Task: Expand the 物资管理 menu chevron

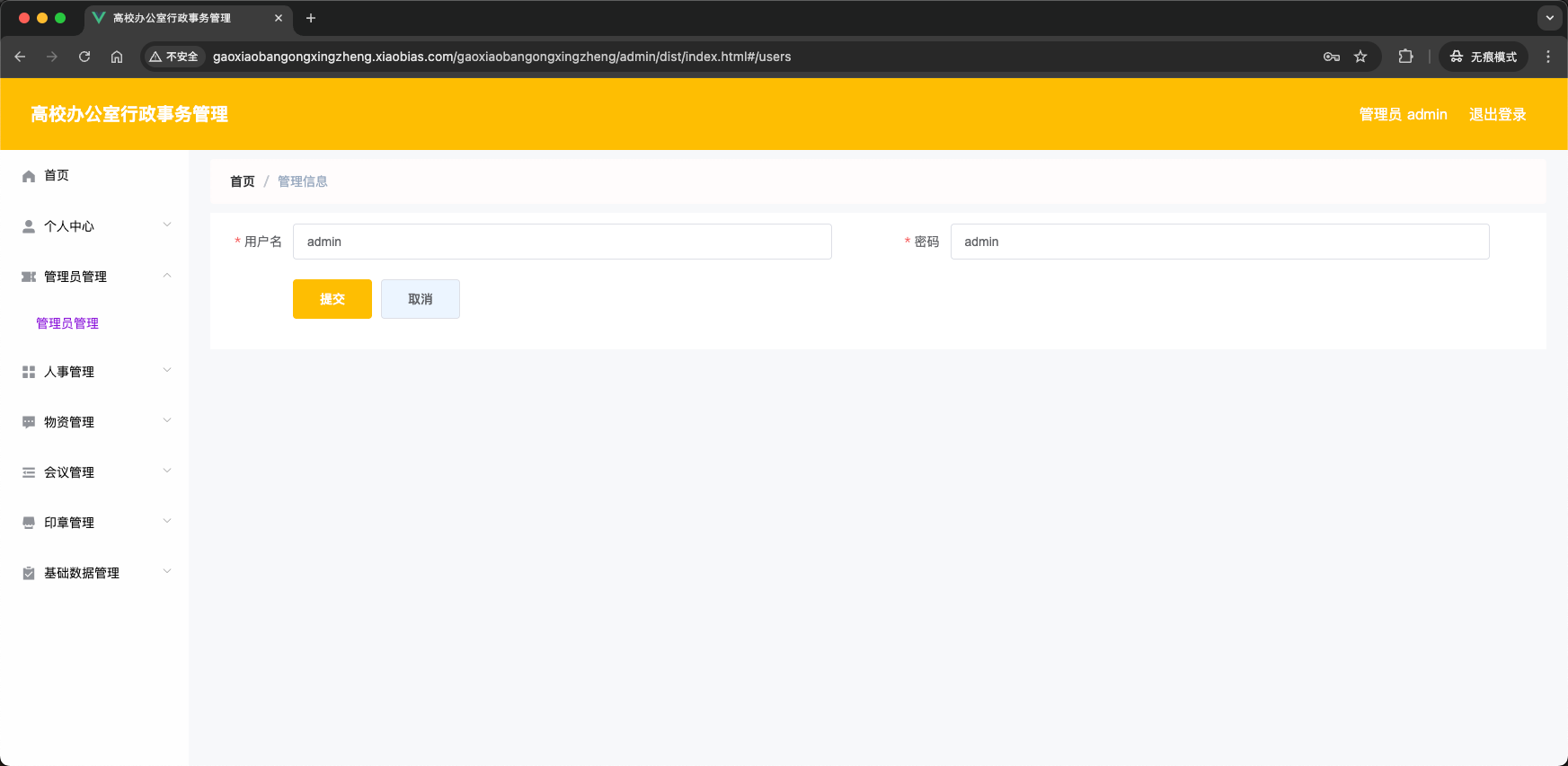Action: [x=167, y=420]
